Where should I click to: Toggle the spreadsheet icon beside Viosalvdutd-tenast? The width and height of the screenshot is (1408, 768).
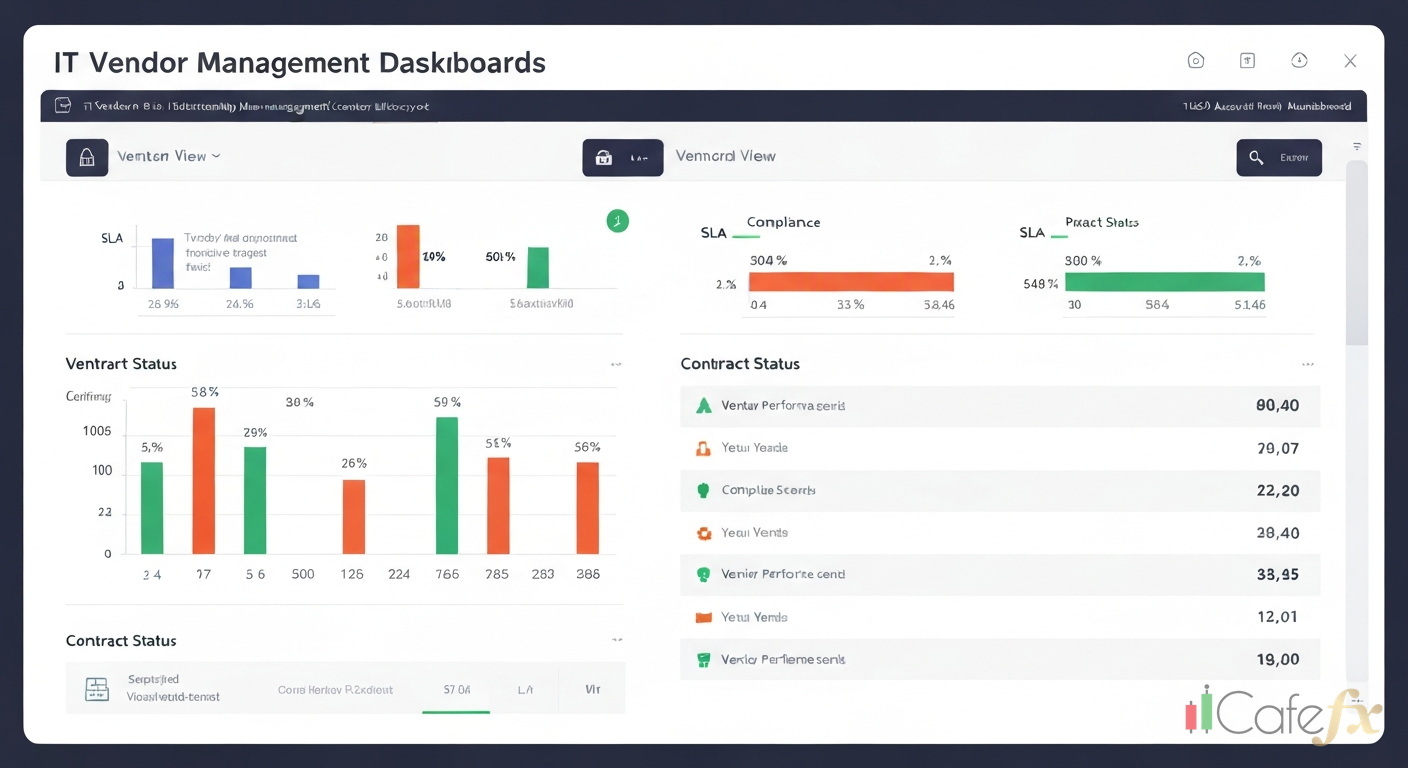click(97, 689)
